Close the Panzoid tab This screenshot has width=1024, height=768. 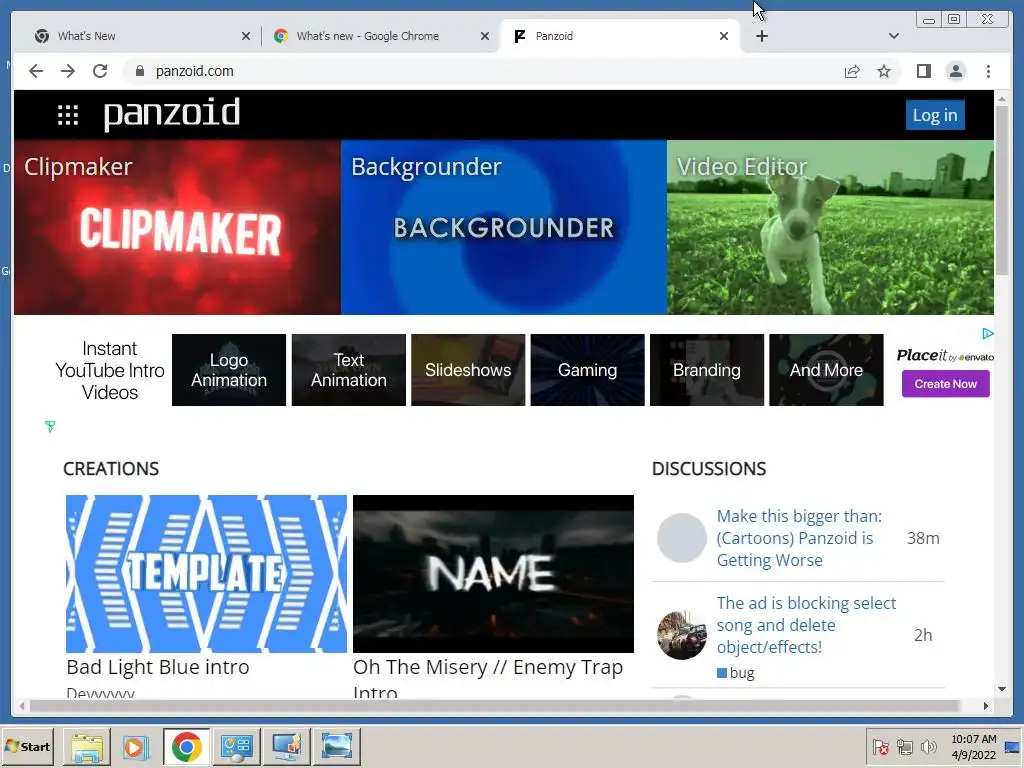coord(724,36)
